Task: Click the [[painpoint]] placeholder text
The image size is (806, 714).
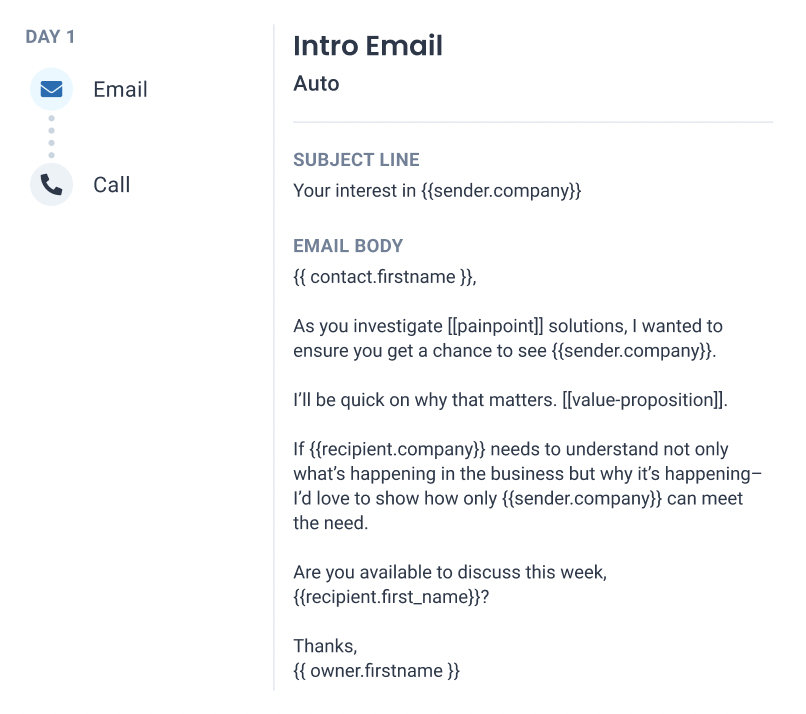Action: (495, 326)
